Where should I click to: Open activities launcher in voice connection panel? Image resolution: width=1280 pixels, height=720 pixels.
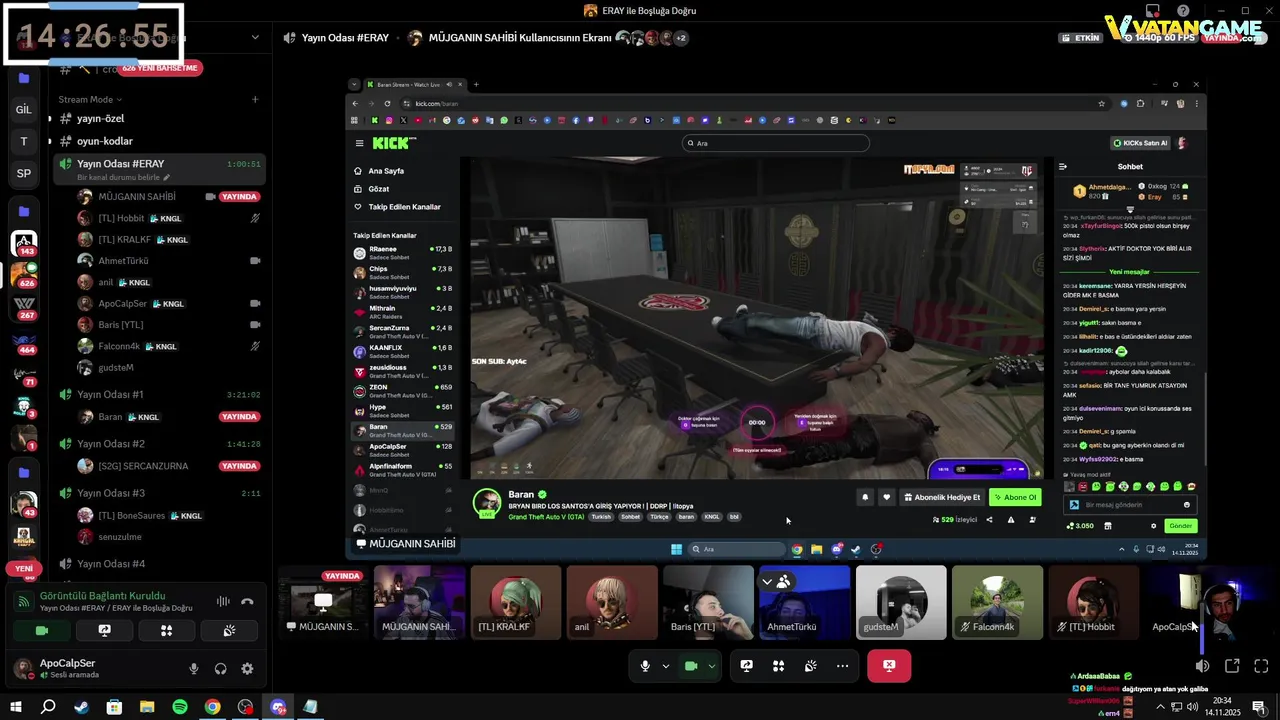[166, 631]
